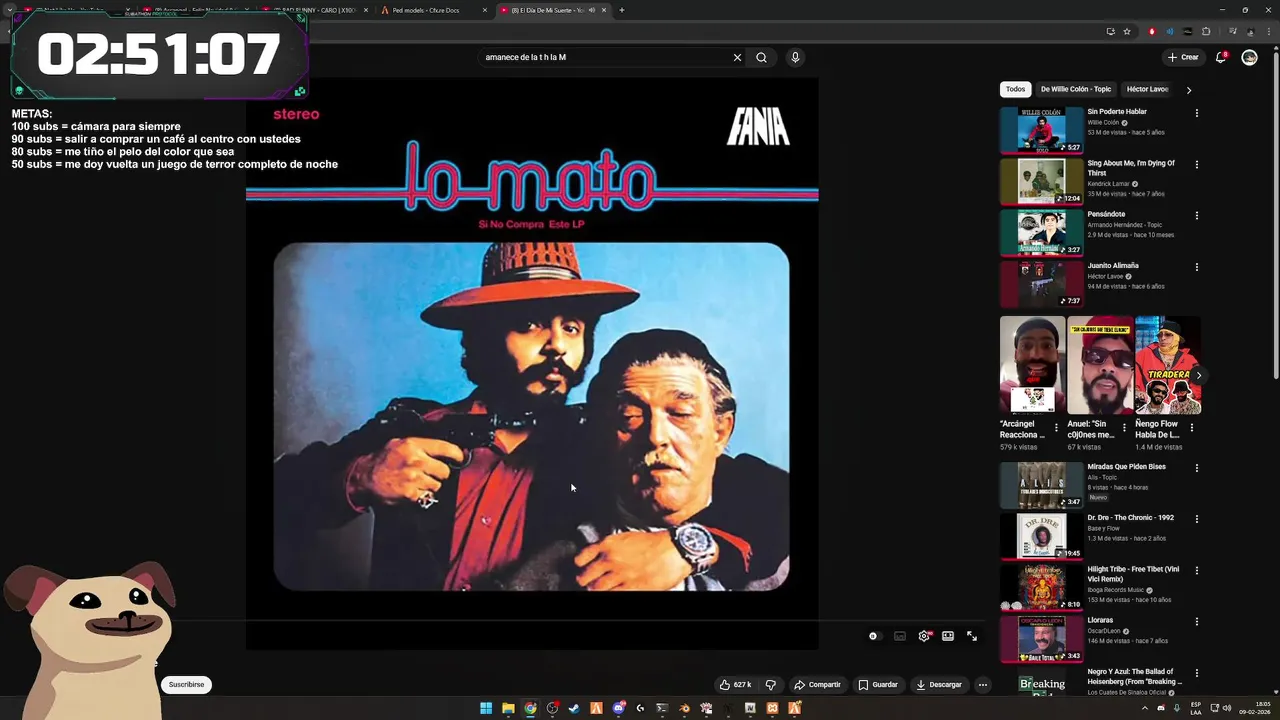1280x720 pixels.
Task: Show next filter chips with arrow
Action: (x=1189, y=90)
